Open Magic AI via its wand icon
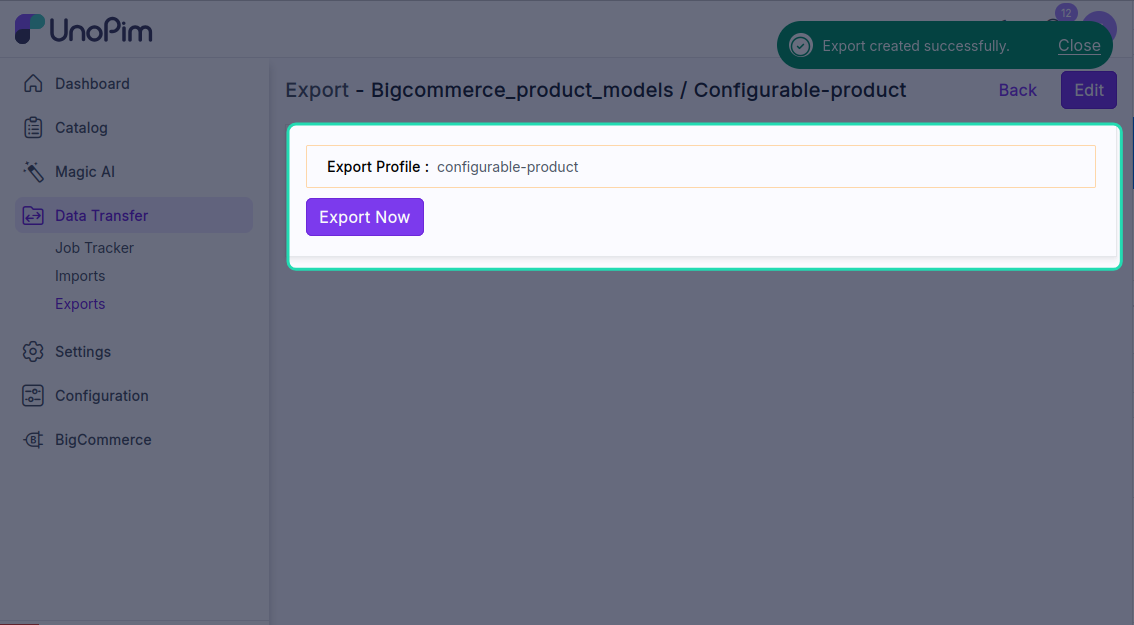 (x=33, y=172)
